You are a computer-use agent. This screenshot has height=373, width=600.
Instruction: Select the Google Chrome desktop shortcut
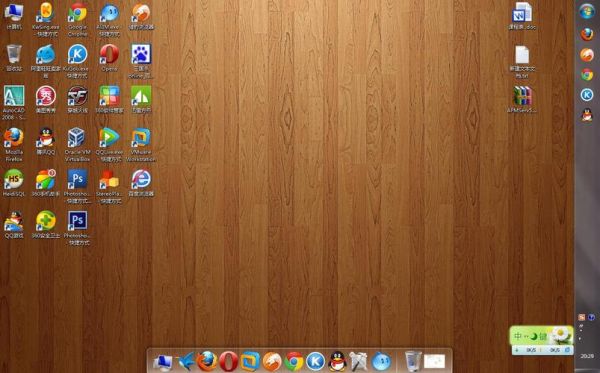point(77,19)
